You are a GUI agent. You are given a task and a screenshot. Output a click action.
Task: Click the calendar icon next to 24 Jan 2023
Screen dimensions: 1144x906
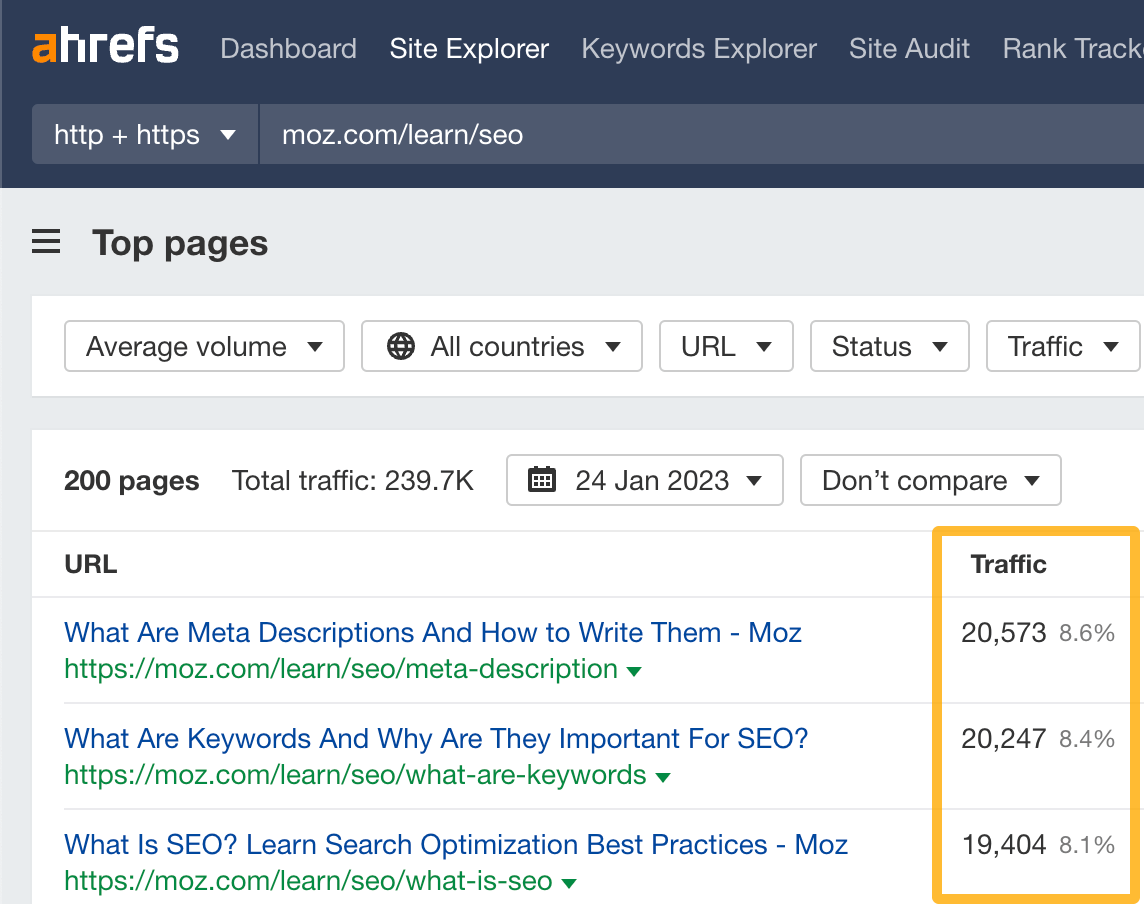tap(541, 480)
